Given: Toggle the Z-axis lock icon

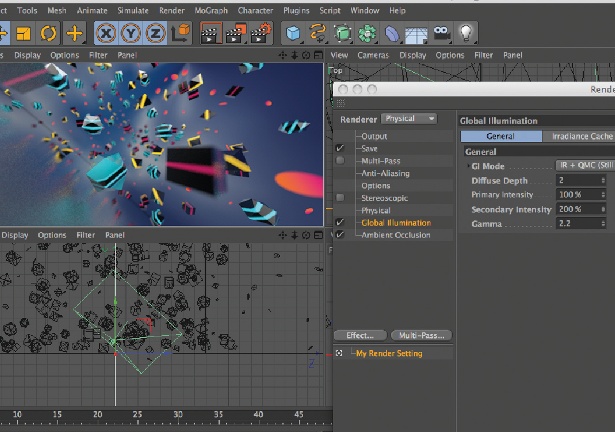Looking at the screenshot, I should 155,33.
